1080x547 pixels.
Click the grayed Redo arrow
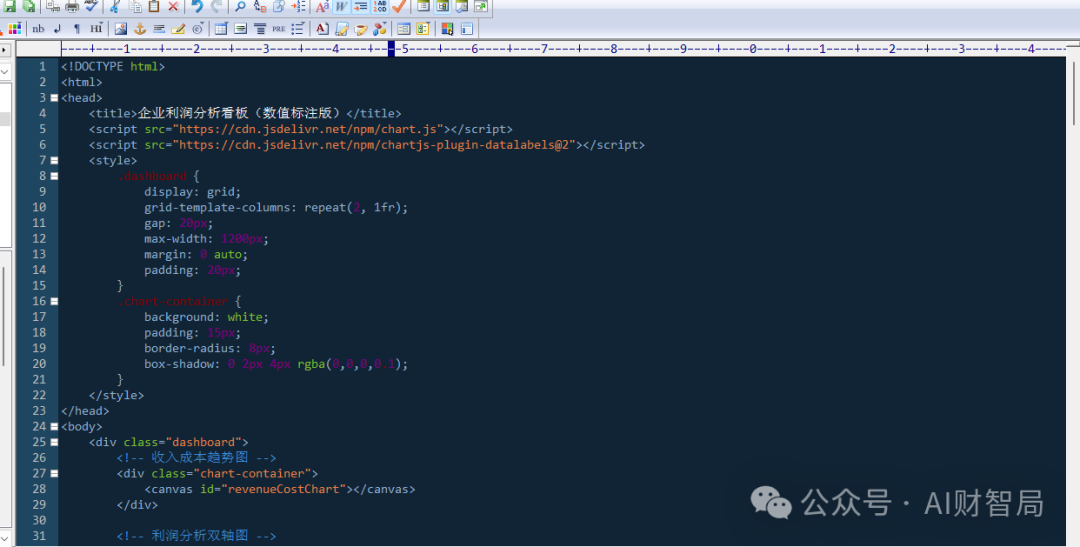click(x=216, y=6)
